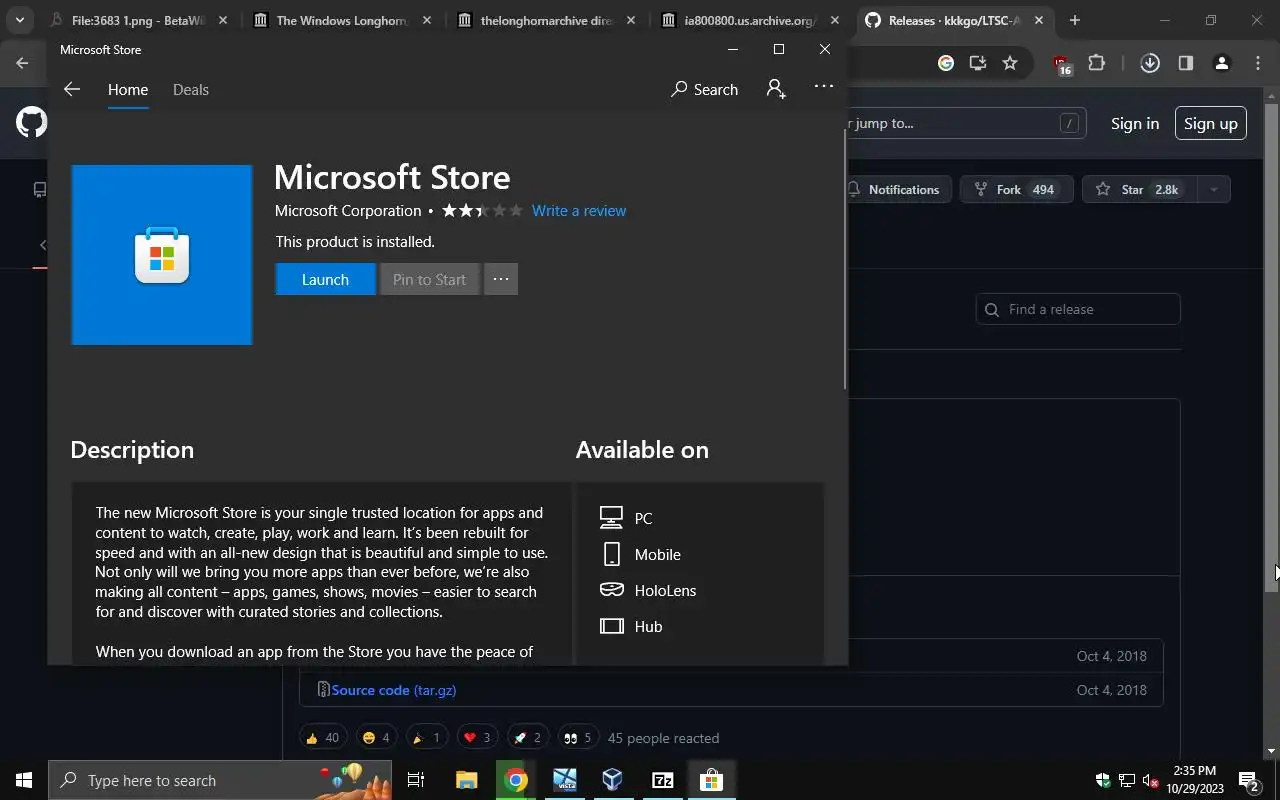Viewport: 1280px width, 800px height.
Task: Click the volume icon in system tray
Action: click(x=1150, y=780)
